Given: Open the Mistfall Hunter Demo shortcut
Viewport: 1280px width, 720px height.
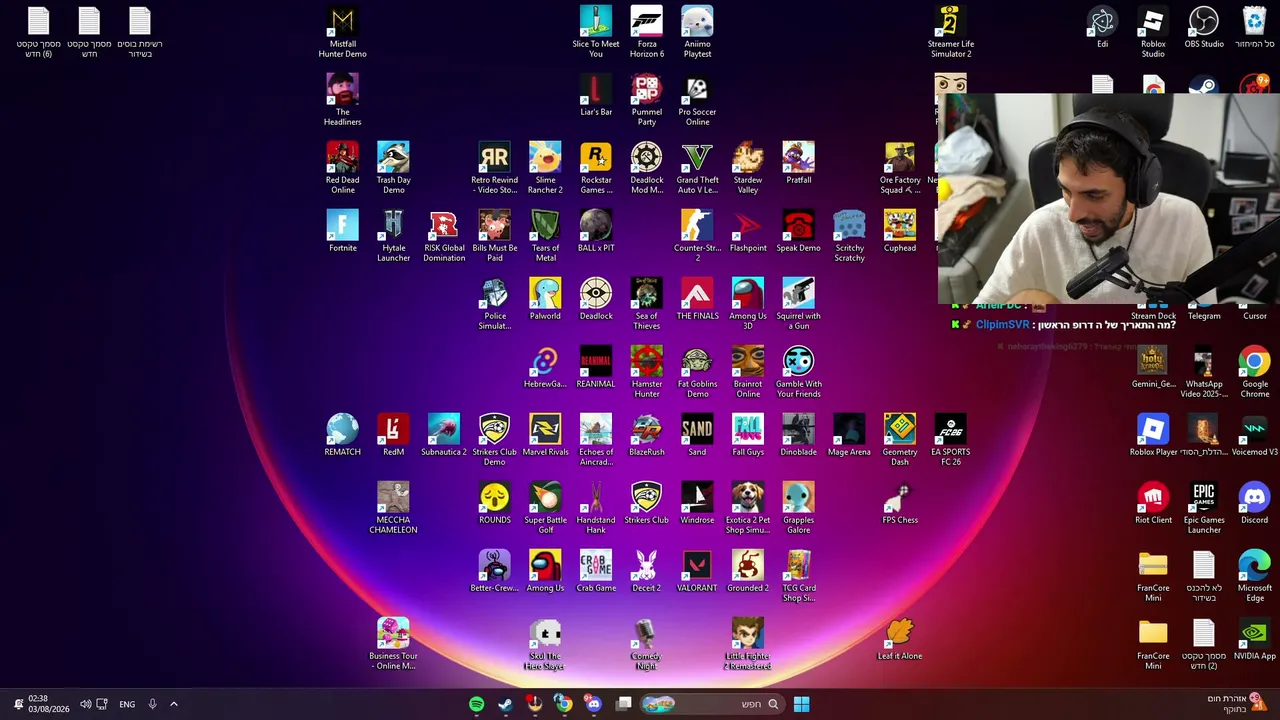Looking at the screenshot, I should (x=343, y=32).
